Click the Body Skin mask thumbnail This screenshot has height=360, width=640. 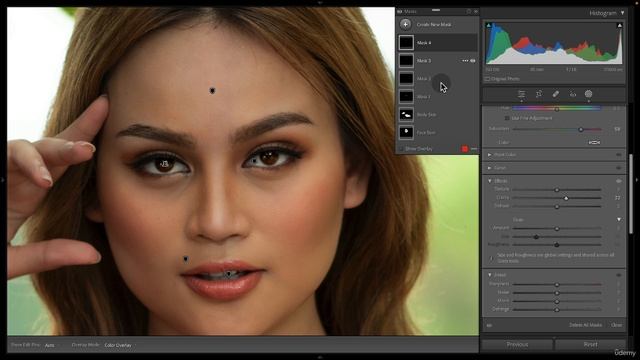point(406,115)
